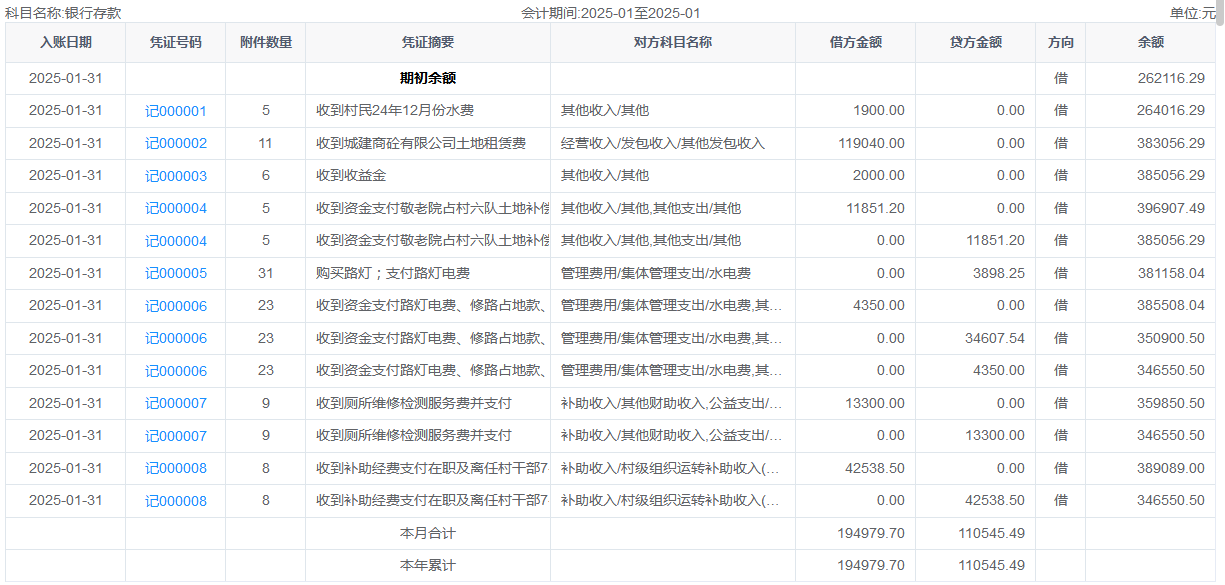
Task: Click the 凭证摘要 column header
Action: 427,42
